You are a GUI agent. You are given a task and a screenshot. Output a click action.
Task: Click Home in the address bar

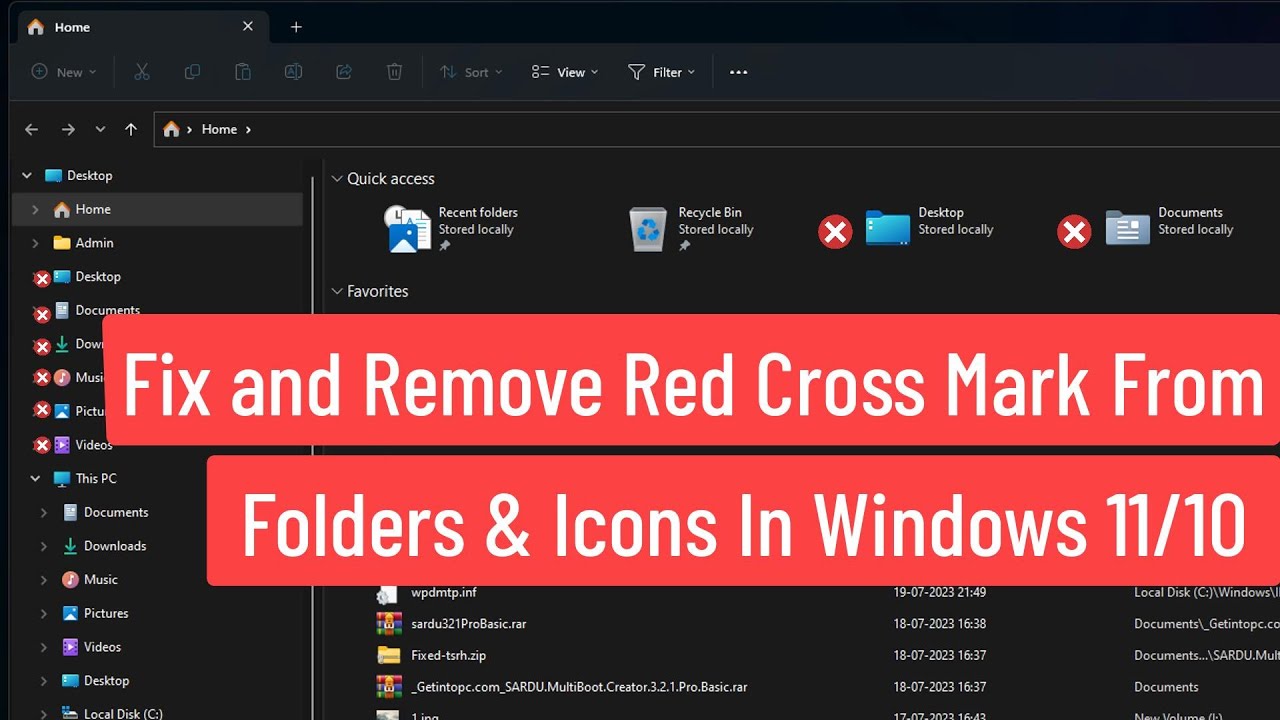tap(219, 129)
